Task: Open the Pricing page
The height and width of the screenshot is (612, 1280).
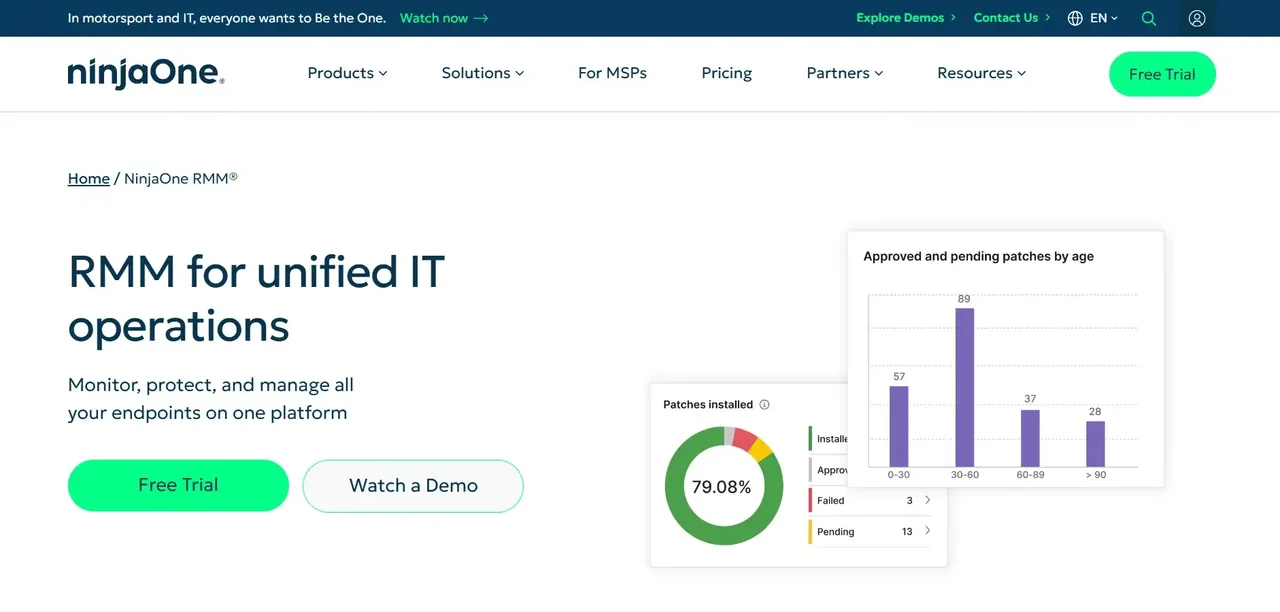Action: click(x=727, y=73)
